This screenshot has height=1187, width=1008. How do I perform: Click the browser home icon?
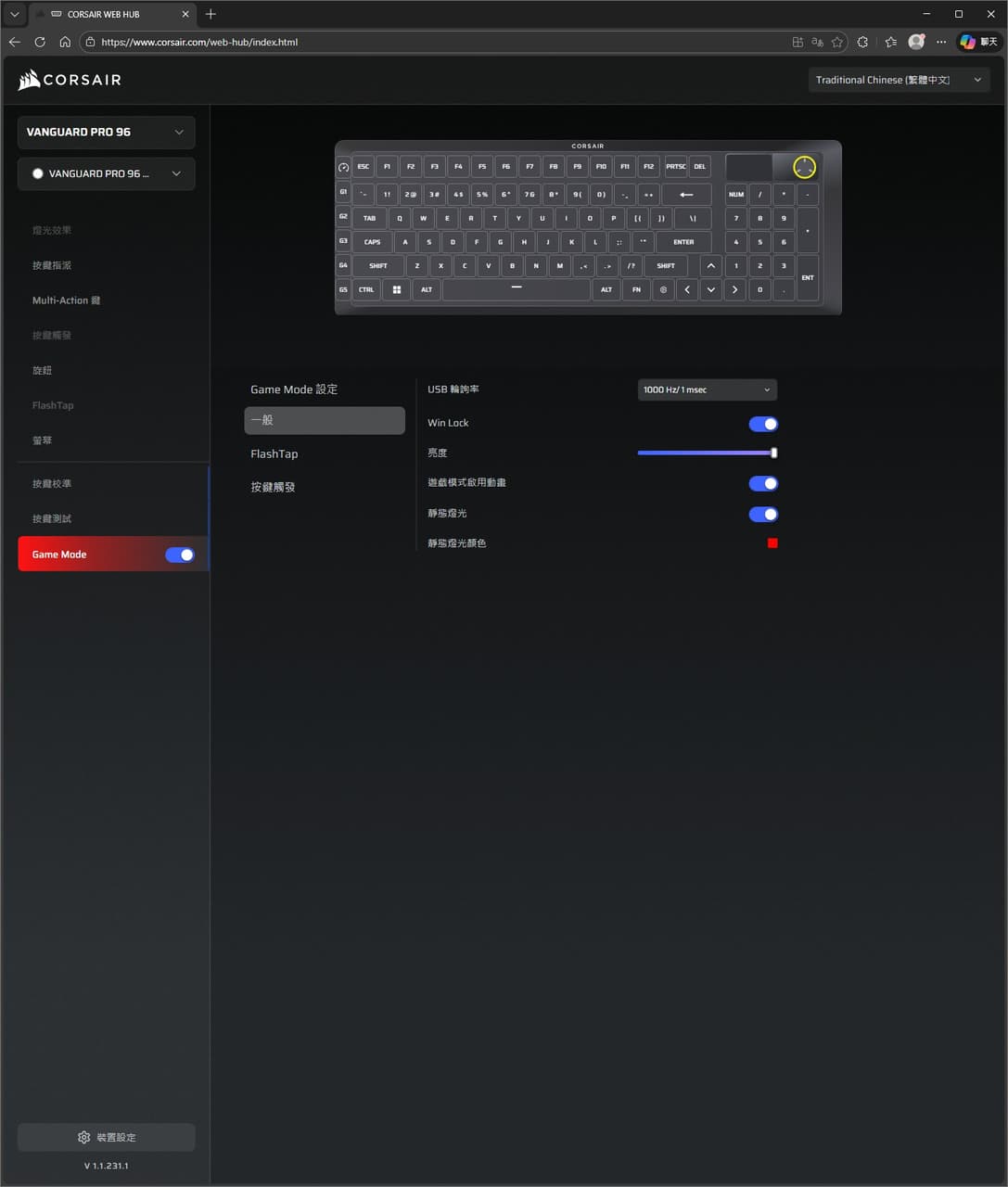pyautogui.click(x=65, y=42)
